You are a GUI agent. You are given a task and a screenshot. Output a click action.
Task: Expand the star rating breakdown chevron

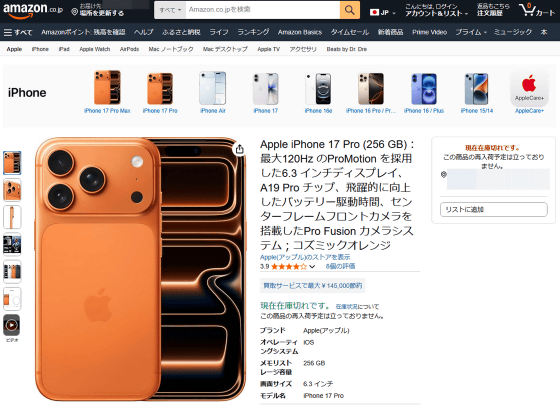(x=312, y=266)
